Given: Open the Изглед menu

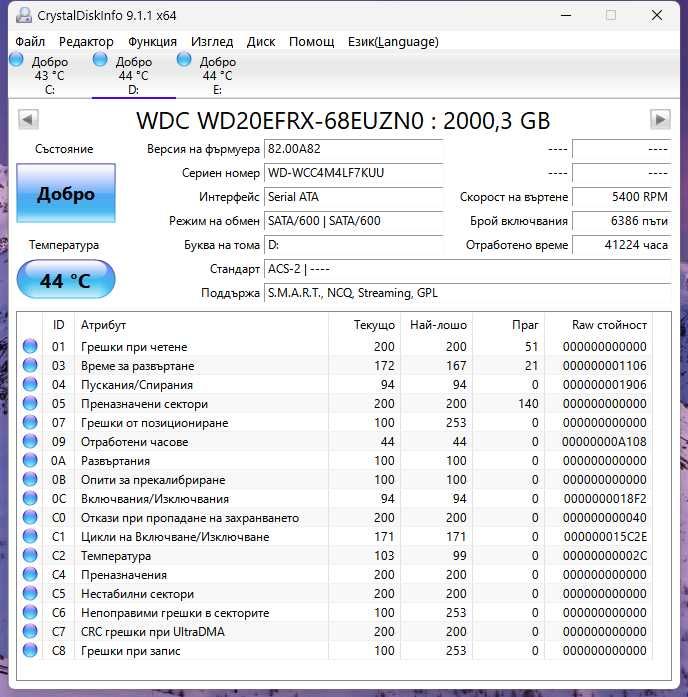Looking at the screenshot, I should coord(212,42).
